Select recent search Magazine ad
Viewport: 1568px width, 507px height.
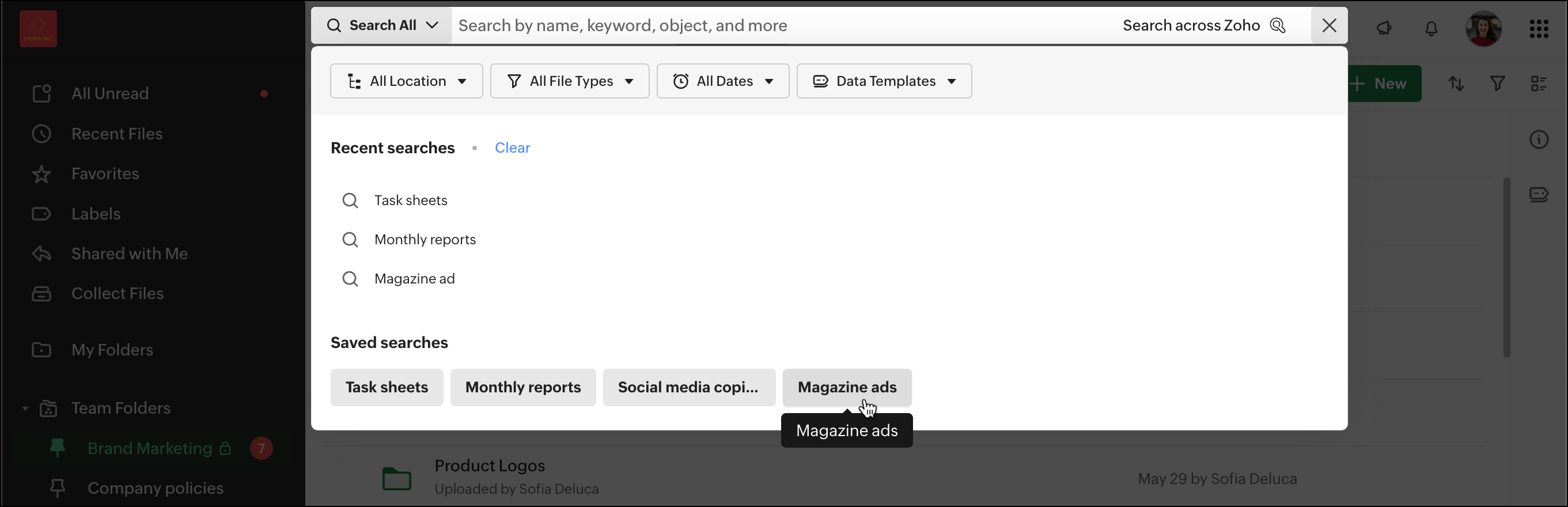pyautogui.click(x=415, y=279)
